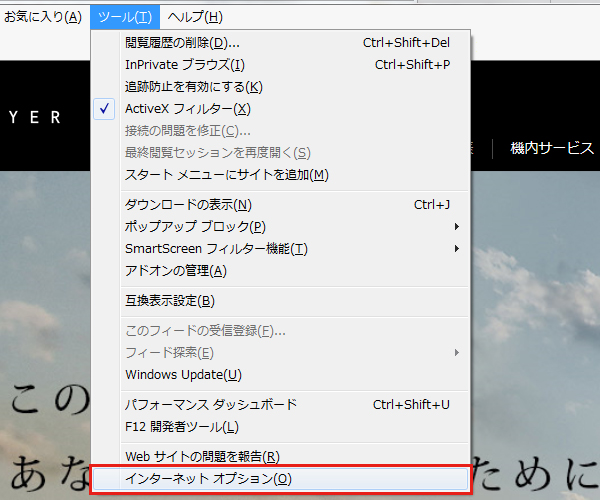Open the Favorites menu in menu bar
Viewport: 600px width, 500px height.
click(43, 17)
